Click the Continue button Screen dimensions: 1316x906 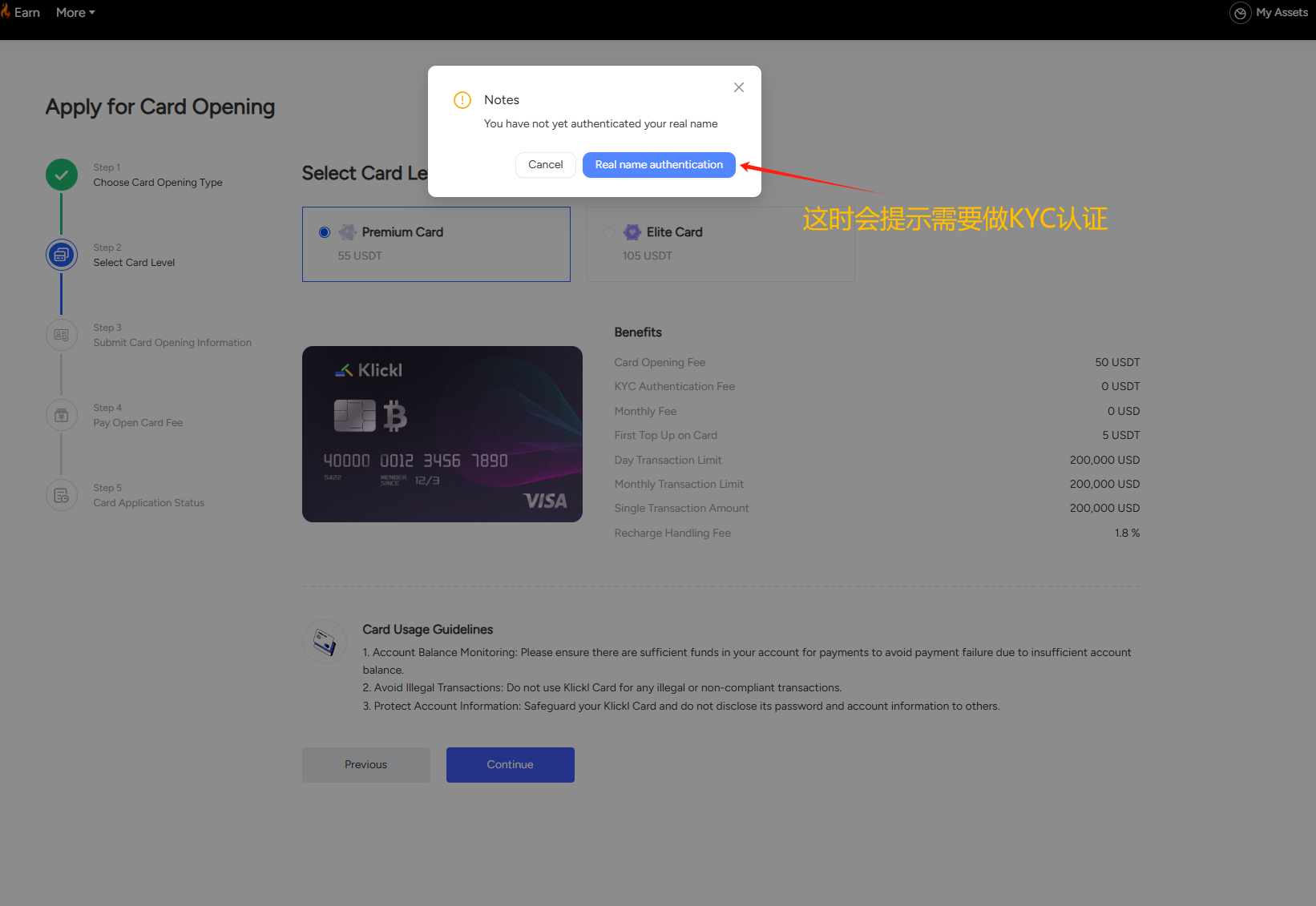[x=510, y=765]
